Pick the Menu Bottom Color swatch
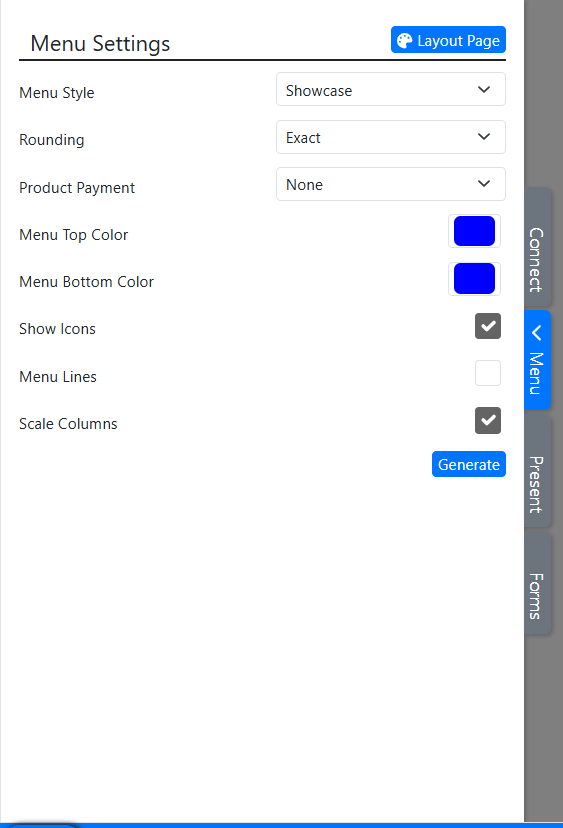The image size is (563, 828). [474, 278]
